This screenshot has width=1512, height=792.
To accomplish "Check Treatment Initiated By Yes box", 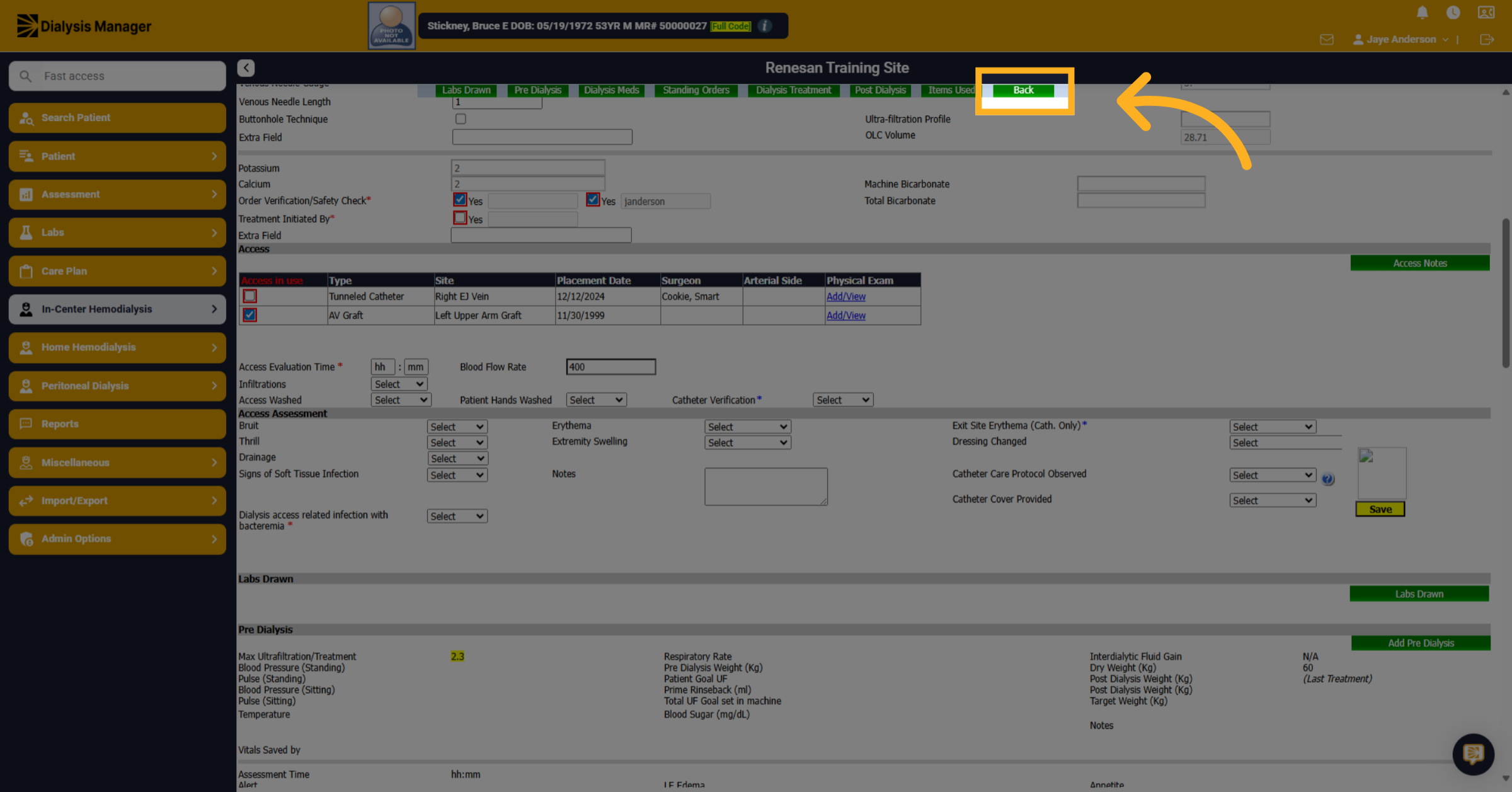I will point(460,218).
